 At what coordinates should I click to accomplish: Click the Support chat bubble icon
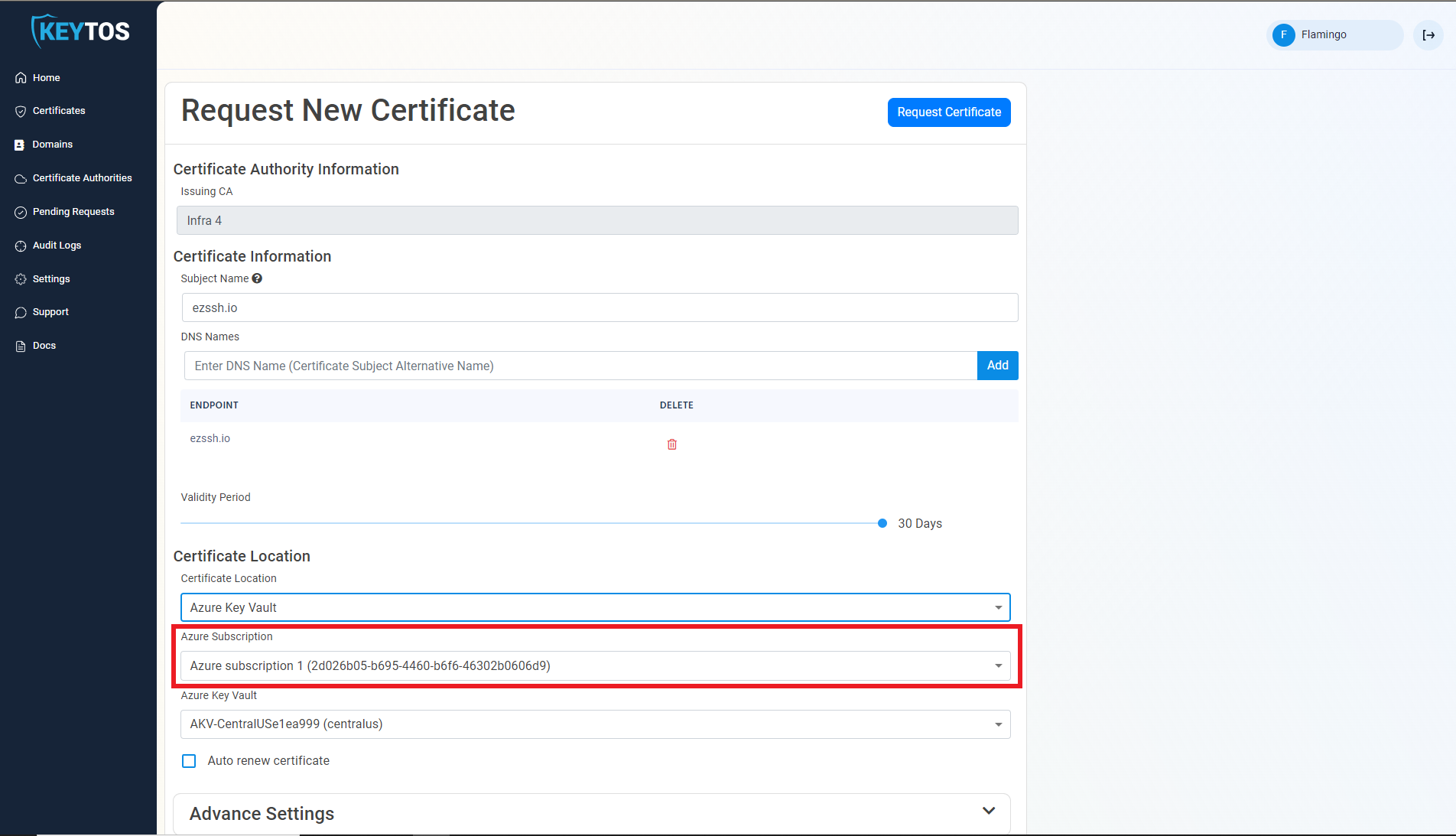pyautogui.click(x=21, y=312)
